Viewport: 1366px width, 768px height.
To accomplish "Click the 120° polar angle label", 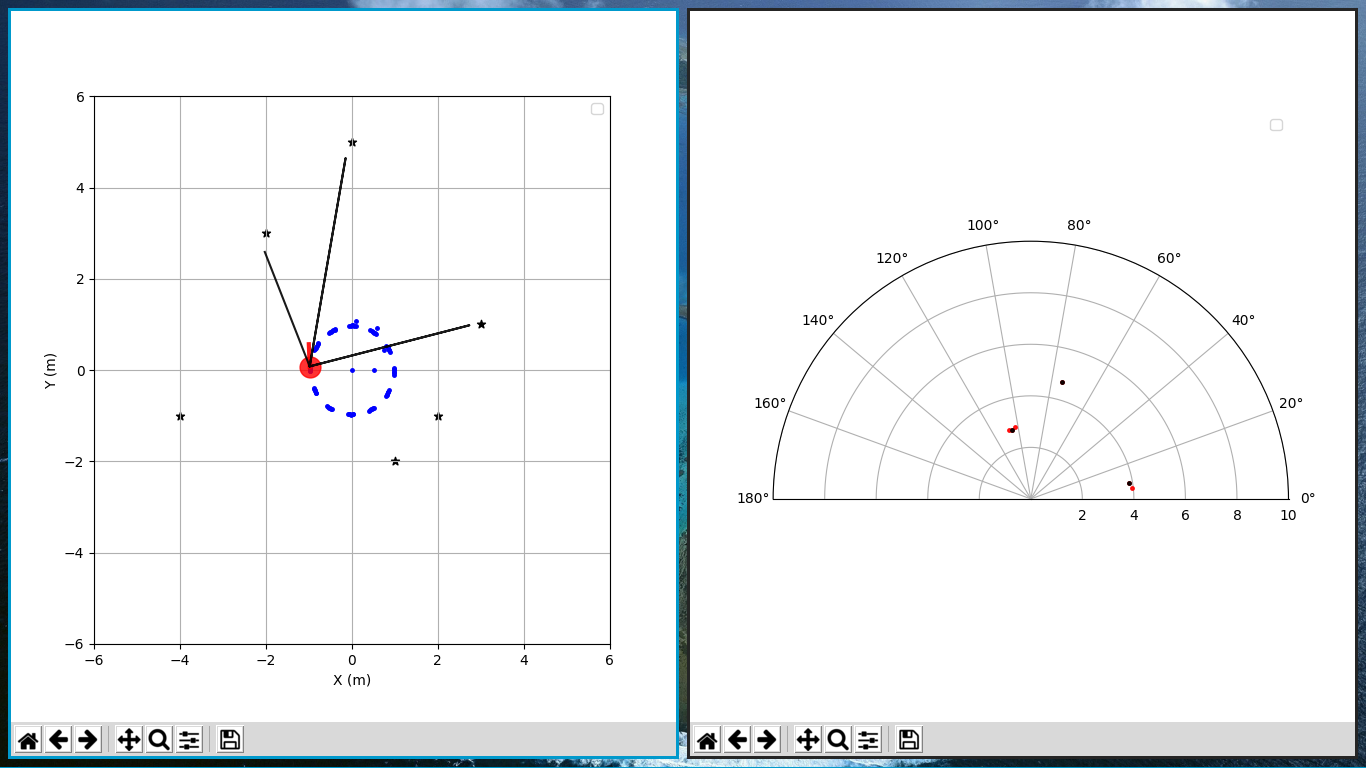I will [x=892, y=259].
